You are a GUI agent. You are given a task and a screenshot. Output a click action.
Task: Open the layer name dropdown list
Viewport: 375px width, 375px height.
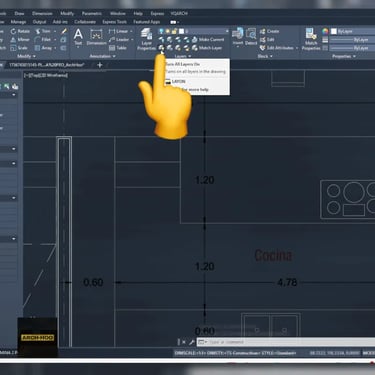pyautogui.click(x=194, y=31)
